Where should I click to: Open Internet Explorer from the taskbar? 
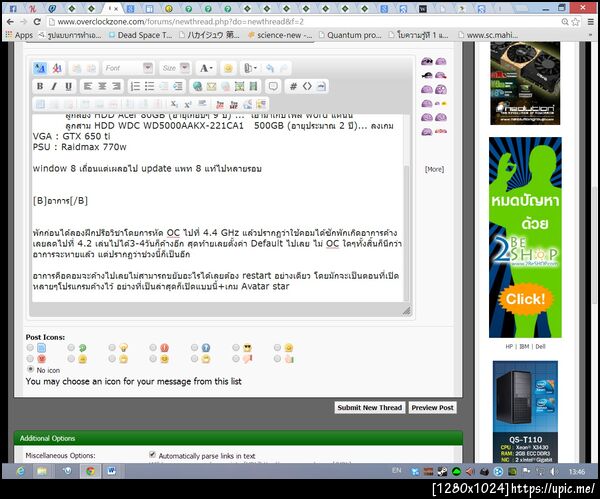point(20,471)
